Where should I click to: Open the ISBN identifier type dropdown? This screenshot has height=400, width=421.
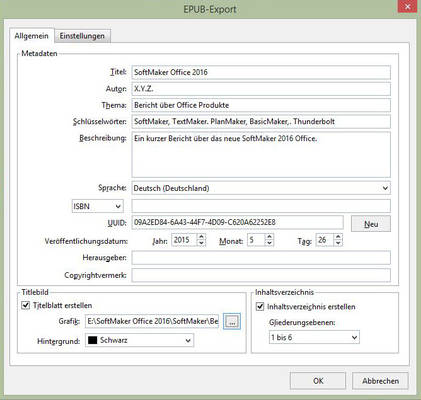click(97, 206)
